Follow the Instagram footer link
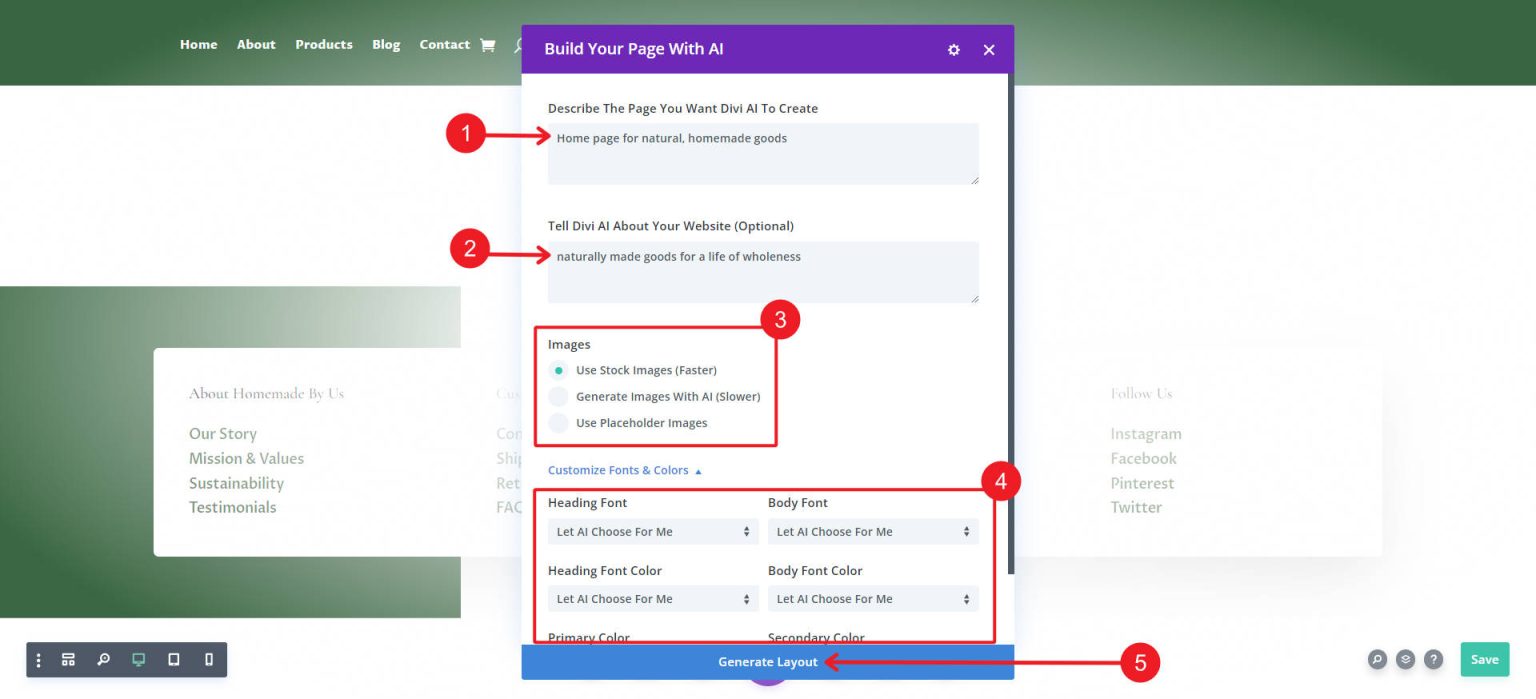 pyautogui.click(x=1146, y=434)
